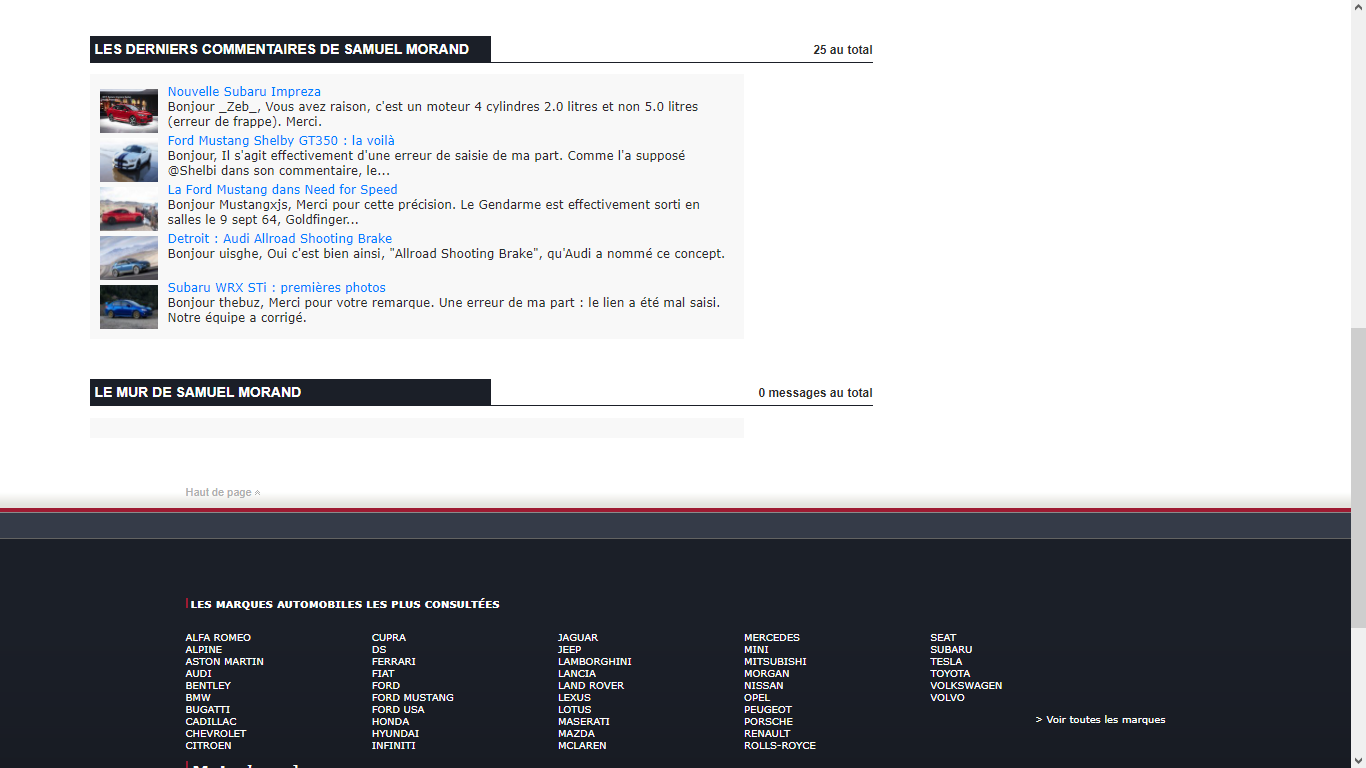Select the PORSCHE brand link

pos(769,722)
